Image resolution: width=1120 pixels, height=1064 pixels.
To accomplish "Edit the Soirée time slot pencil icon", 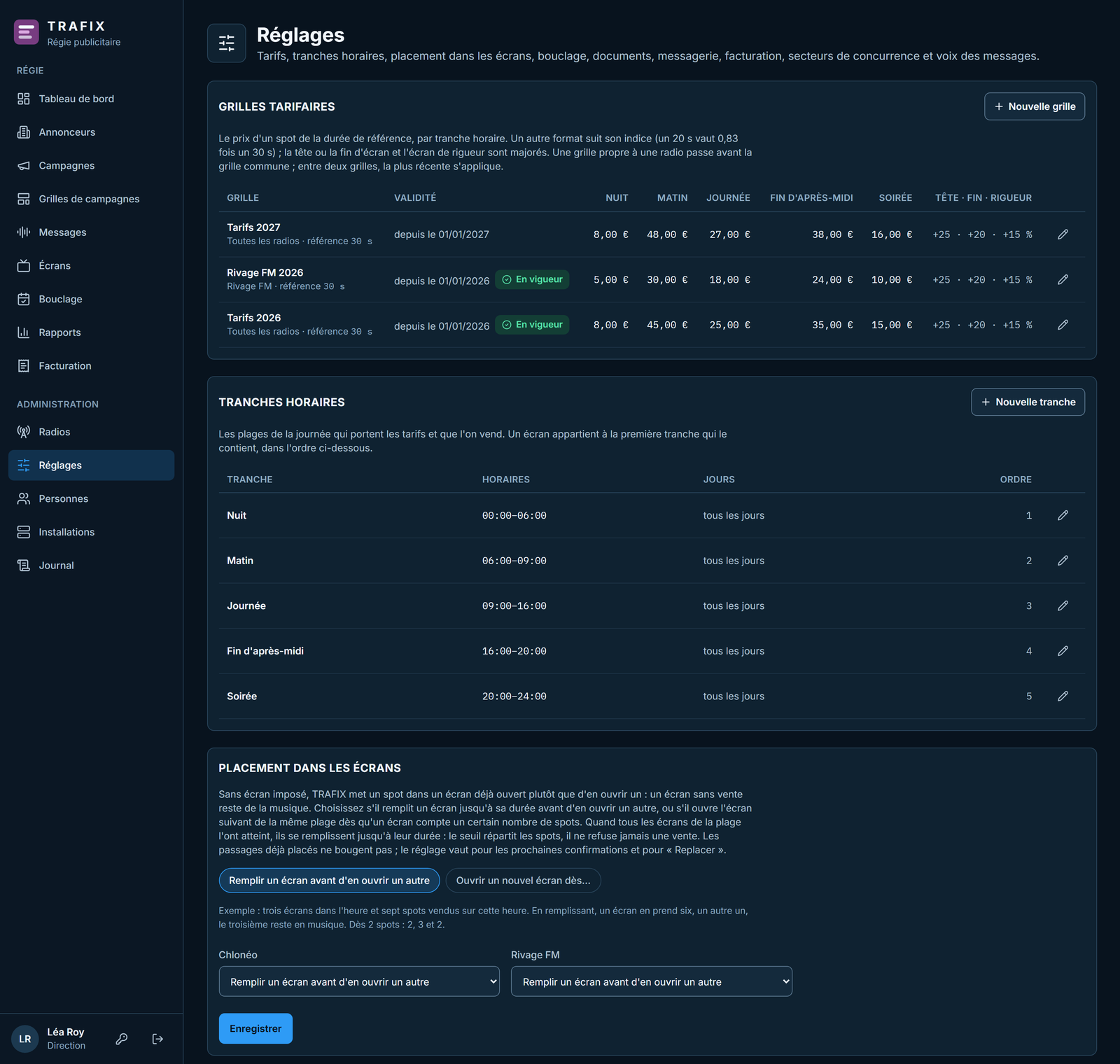I will click(x=1063, y=696).
